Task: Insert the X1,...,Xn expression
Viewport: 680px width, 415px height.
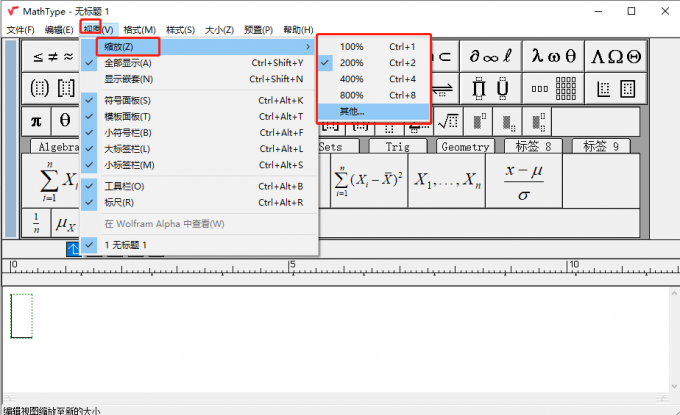Action: pos(447,180)
